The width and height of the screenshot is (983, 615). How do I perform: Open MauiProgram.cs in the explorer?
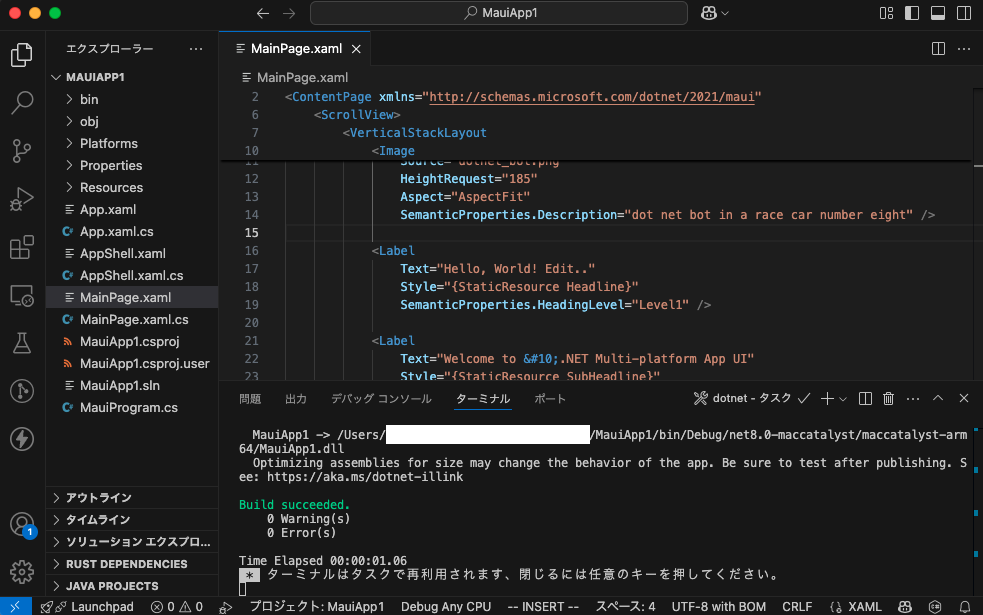coord(128,407)
